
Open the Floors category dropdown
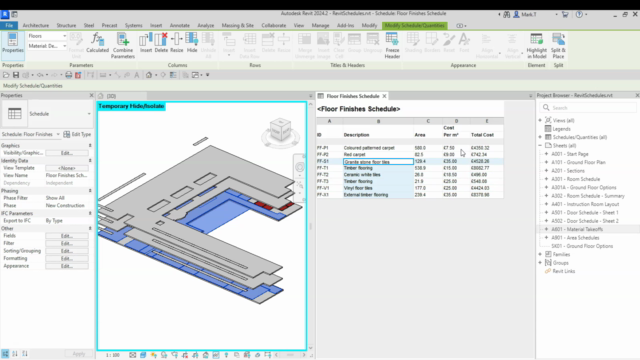click(x=47, y=36)
